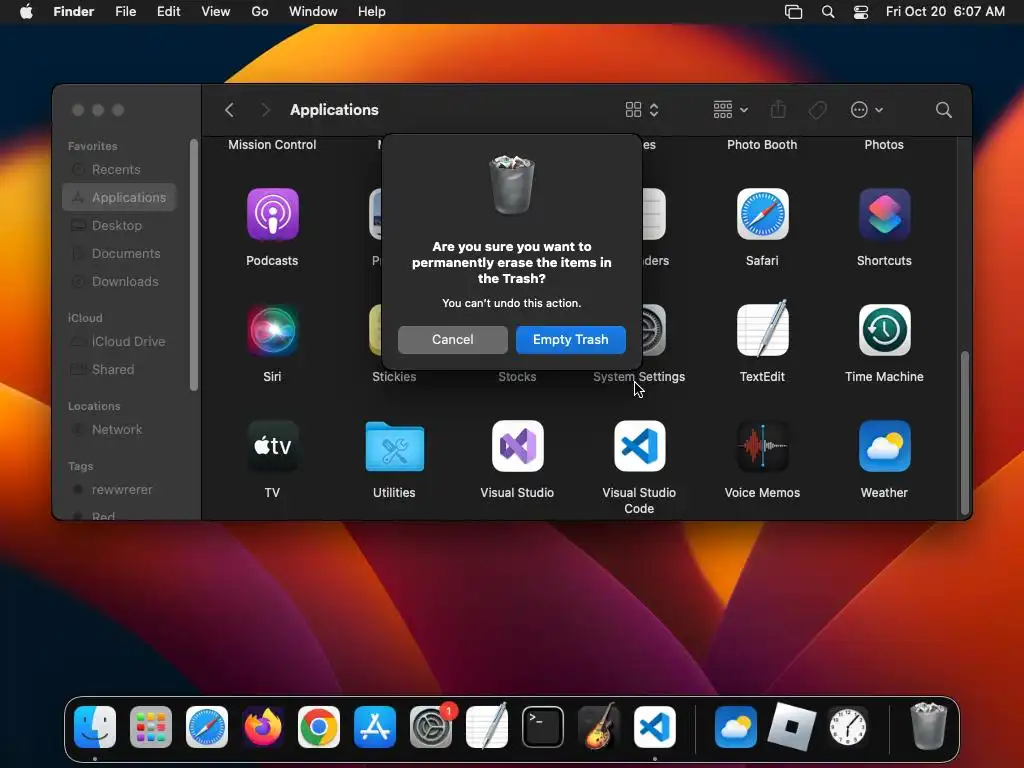
Task: Open Roblox from the Dock
Action: pyautogui.click(x=792, y=727)
